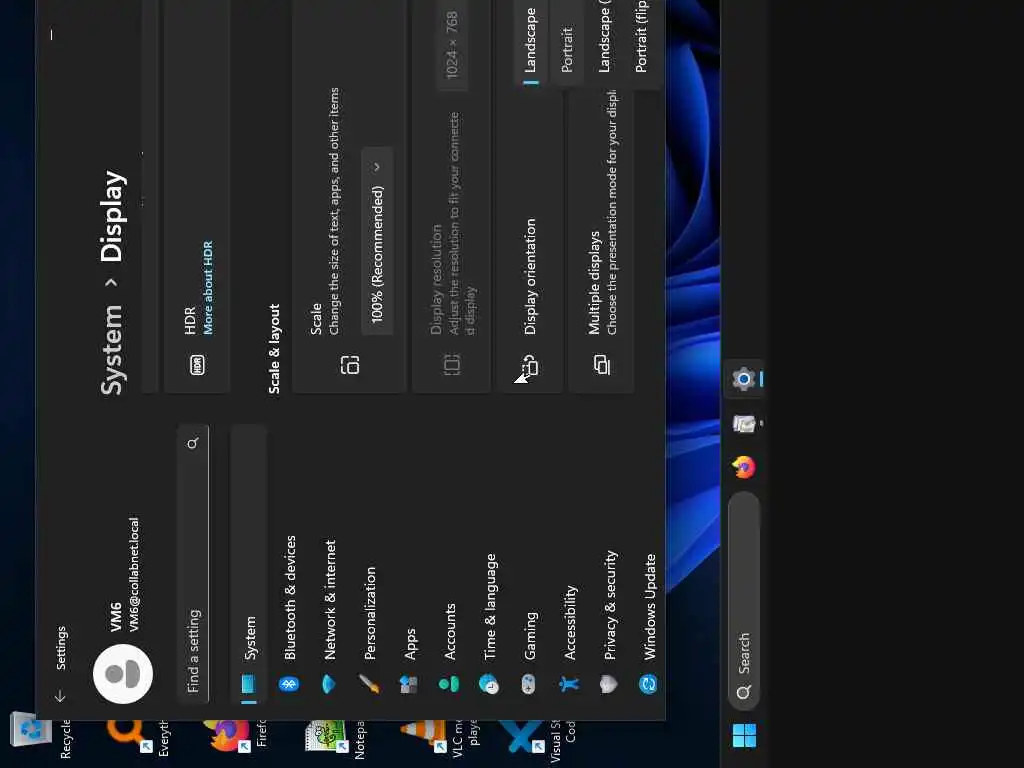Click the HDR badge icon

(x=197, y=364)
